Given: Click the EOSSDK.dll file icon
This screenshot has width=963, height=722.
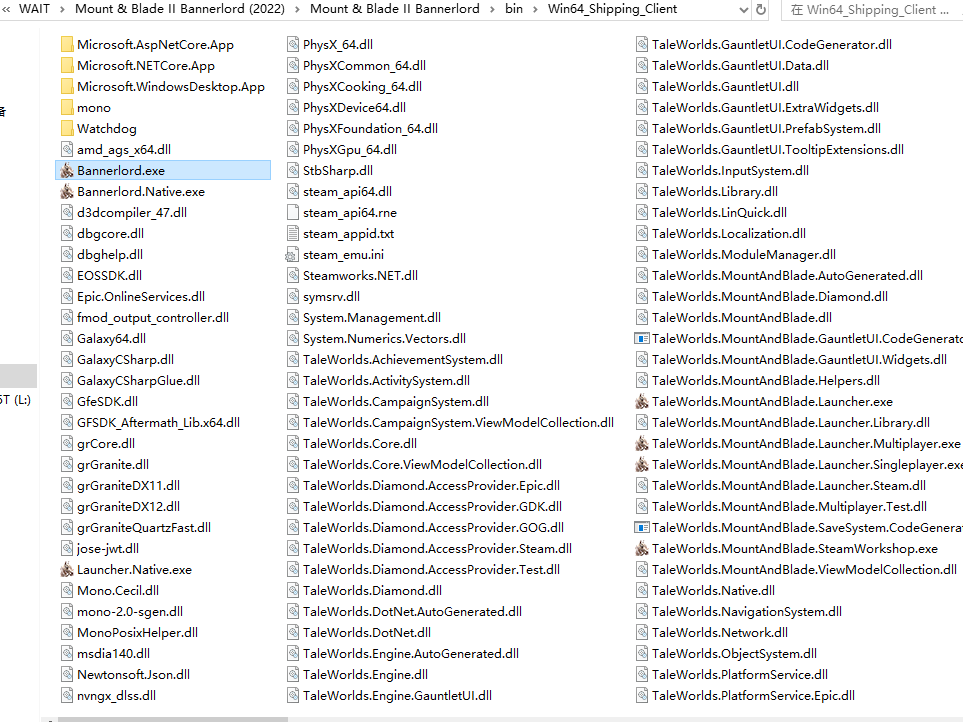Looking at the screenshot, I should [x=67, y=276].
